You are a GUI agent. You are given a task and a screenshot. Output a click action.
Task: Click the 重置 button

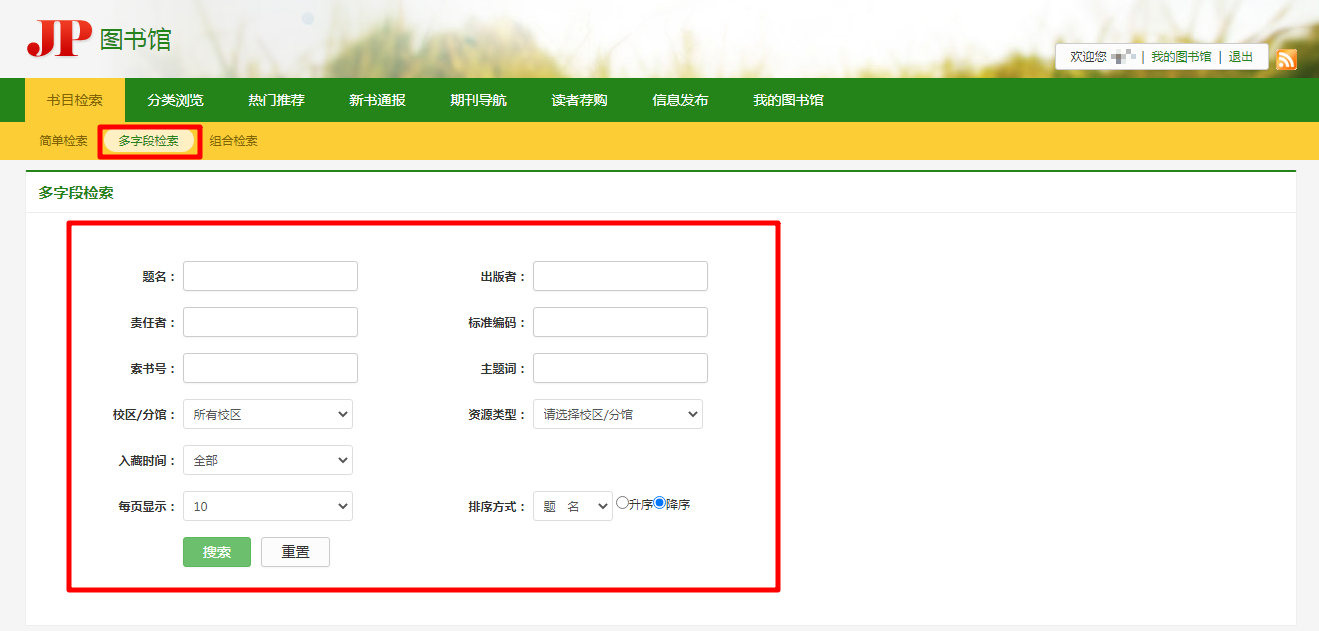point(295,552)
